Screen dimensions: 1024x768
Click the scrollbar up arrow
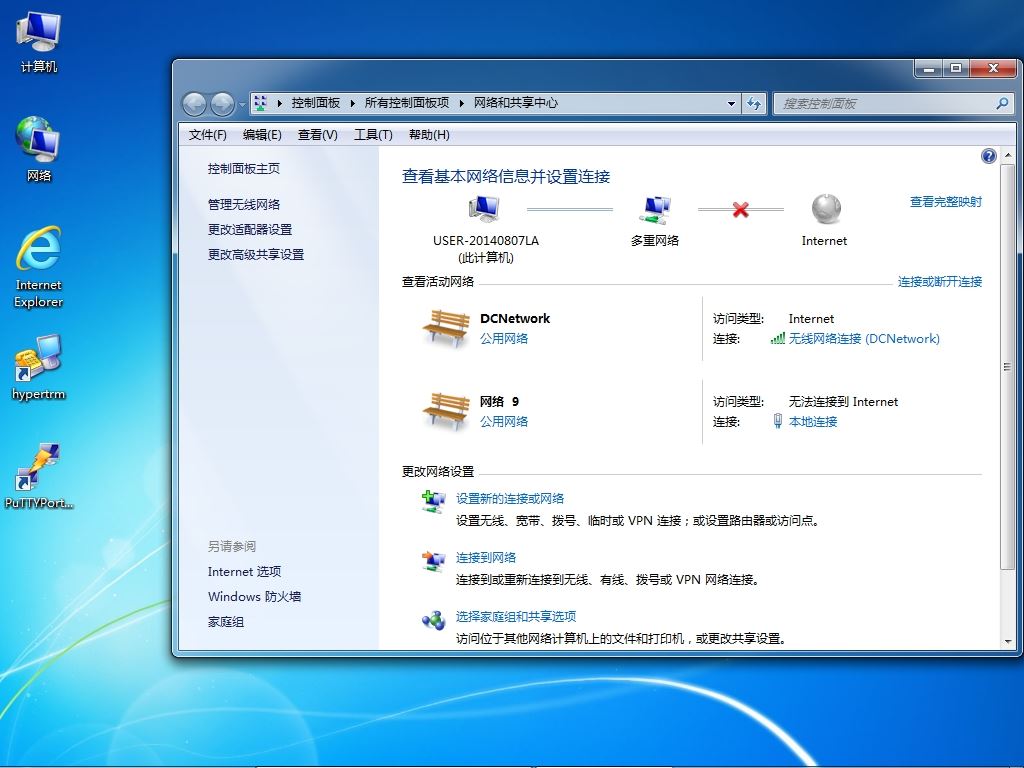coord(1008,155)
